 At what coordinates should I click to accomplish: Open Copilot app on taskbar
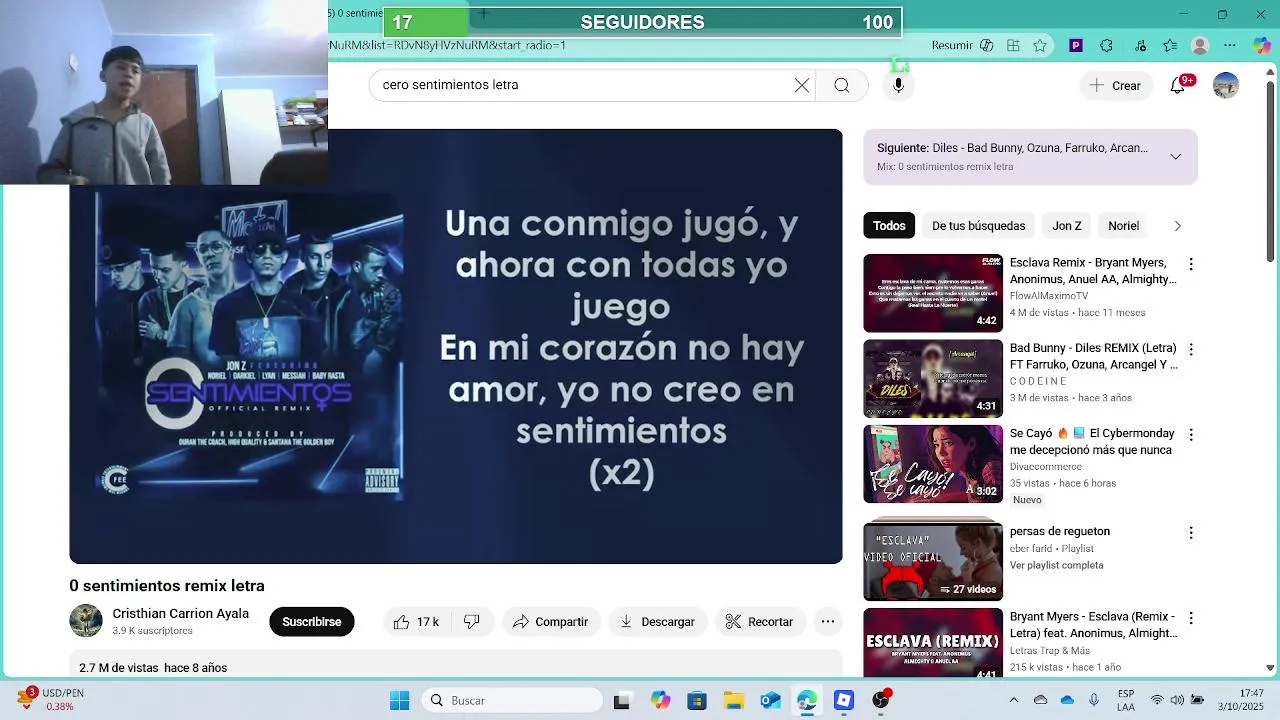(660, 700)
